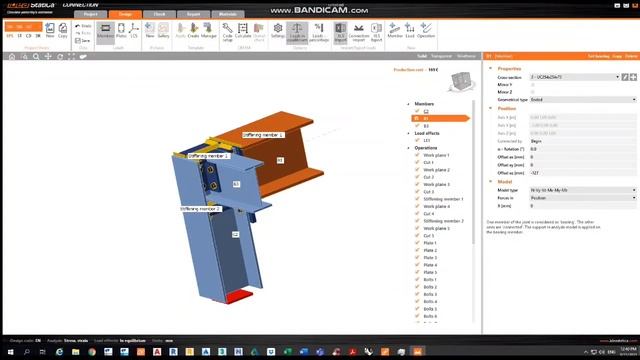Collapse the Properties section
Screen dimensions: 640x360
tap(491, 69)
